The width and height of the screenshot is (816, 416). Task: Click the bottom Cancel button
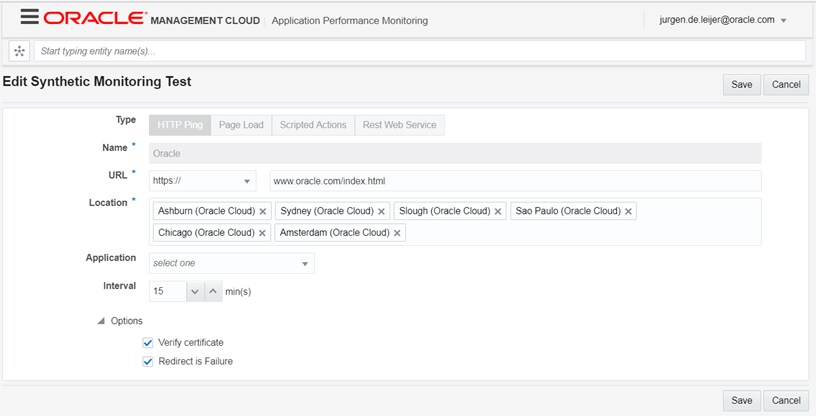pos(786,400)
